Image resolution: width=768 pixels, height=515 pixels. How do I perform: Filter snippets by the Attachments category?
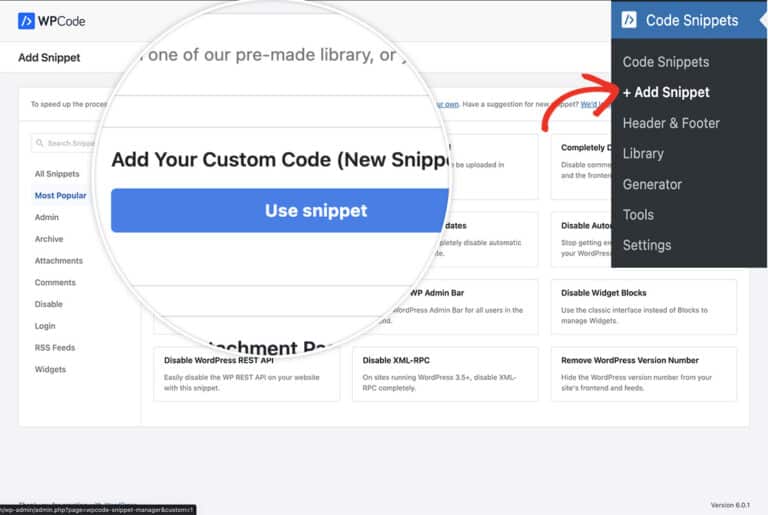tap(59, 261)
